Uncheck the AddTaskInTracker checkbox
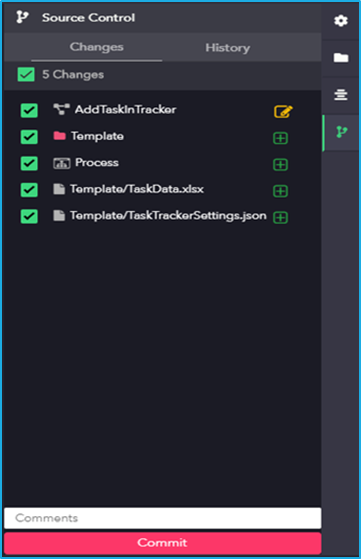Image resolution: width=361 pixels, height=559 pixels. [29, 110]
